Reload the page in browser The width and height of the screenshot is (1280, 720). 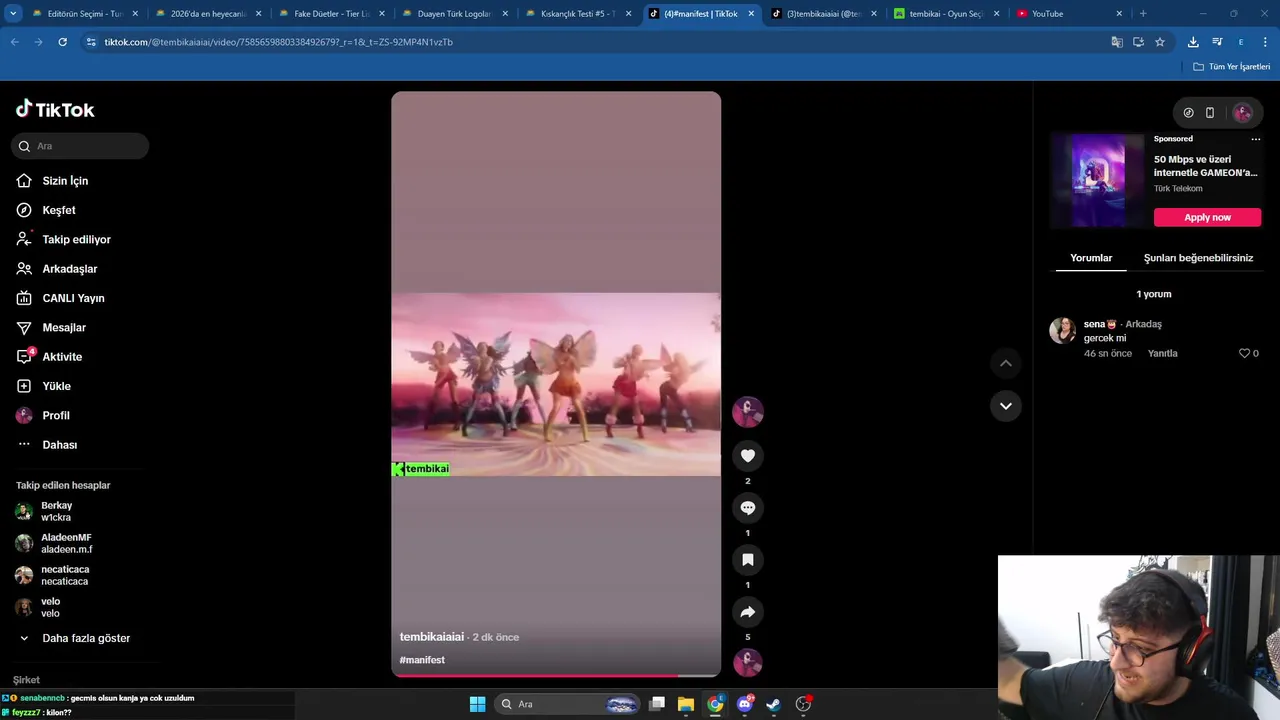tap(62, 42)
